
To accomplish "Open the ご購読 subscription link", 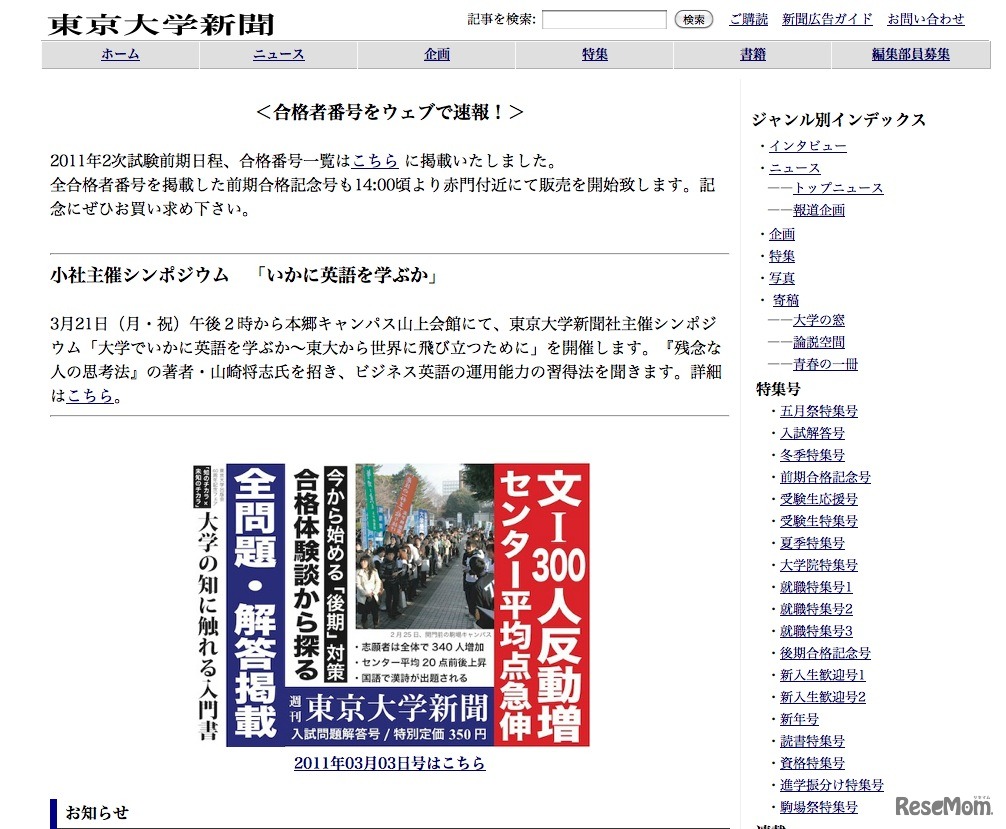I will click(748, 19).
